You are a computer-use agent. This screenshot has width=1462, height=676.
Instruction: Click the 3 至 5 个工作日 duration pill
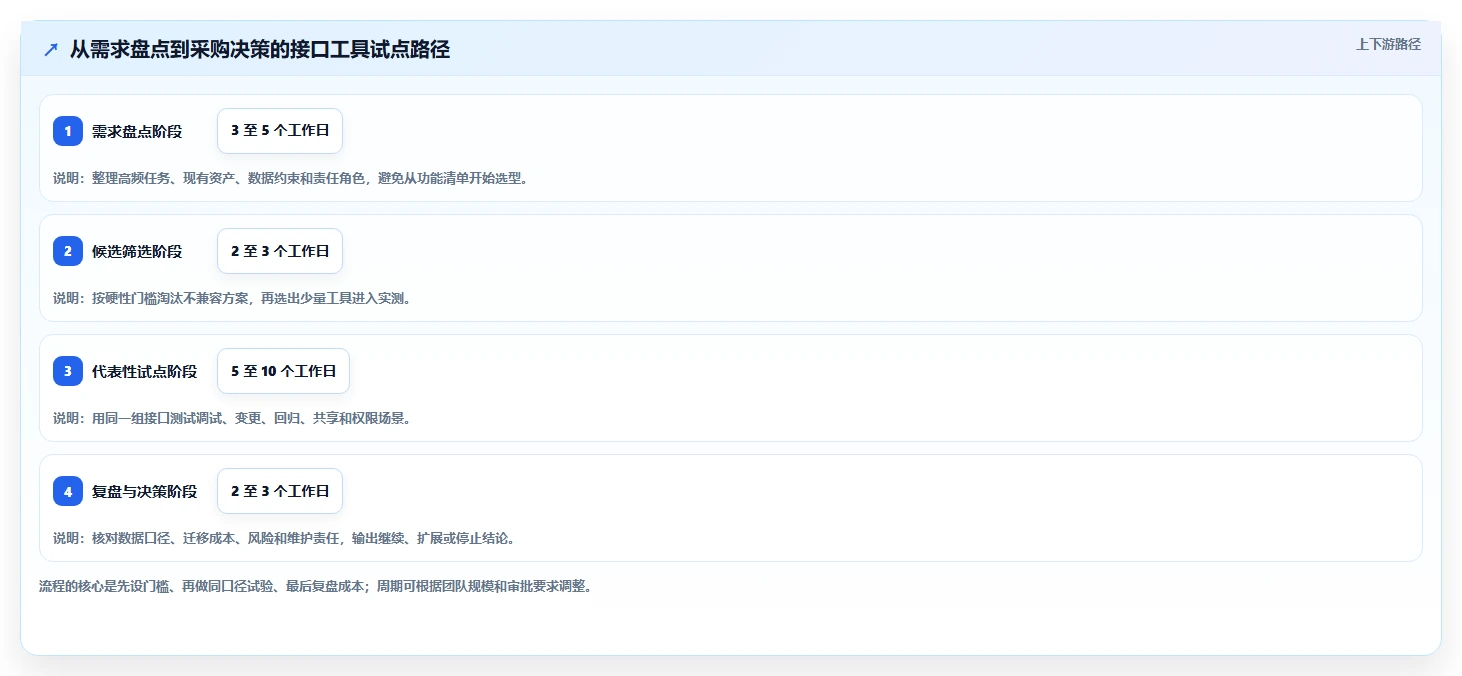(280, 131)
